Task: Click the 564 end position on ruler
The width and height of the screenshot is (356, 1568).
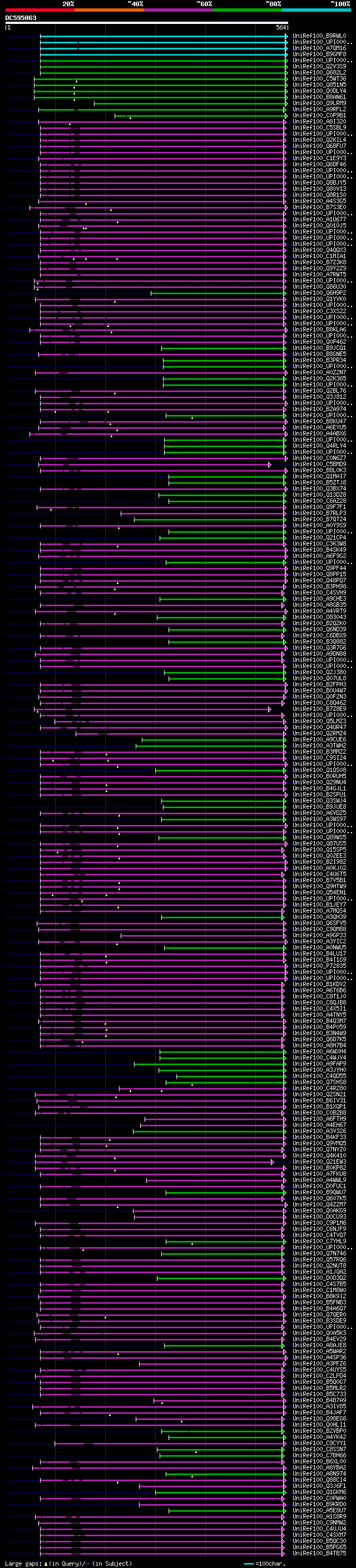Action: click(x=280, y=28)
